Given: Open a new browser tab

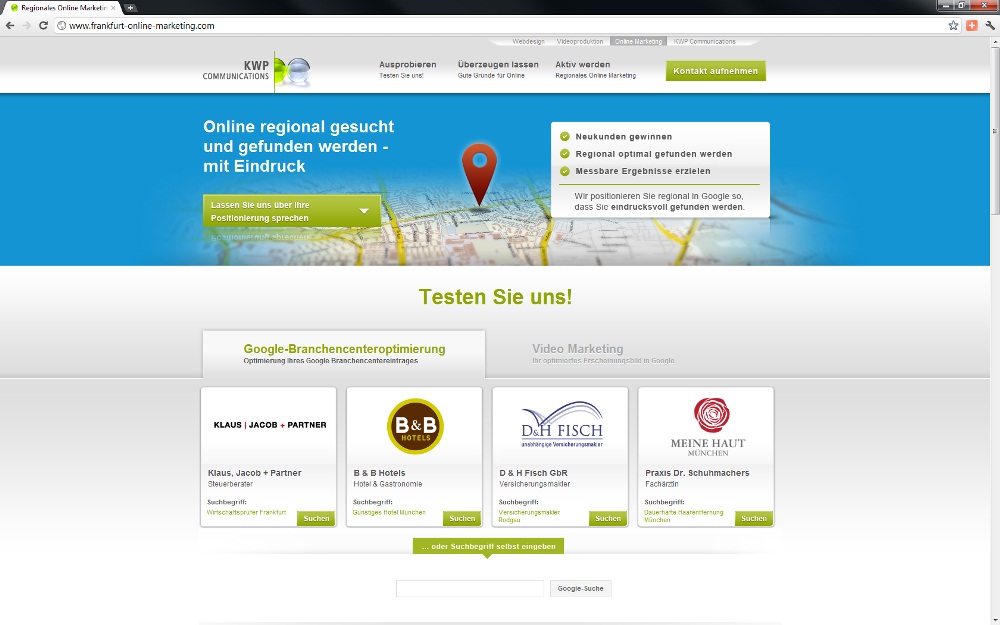Looking at the screenshot, I should [130, 7].
